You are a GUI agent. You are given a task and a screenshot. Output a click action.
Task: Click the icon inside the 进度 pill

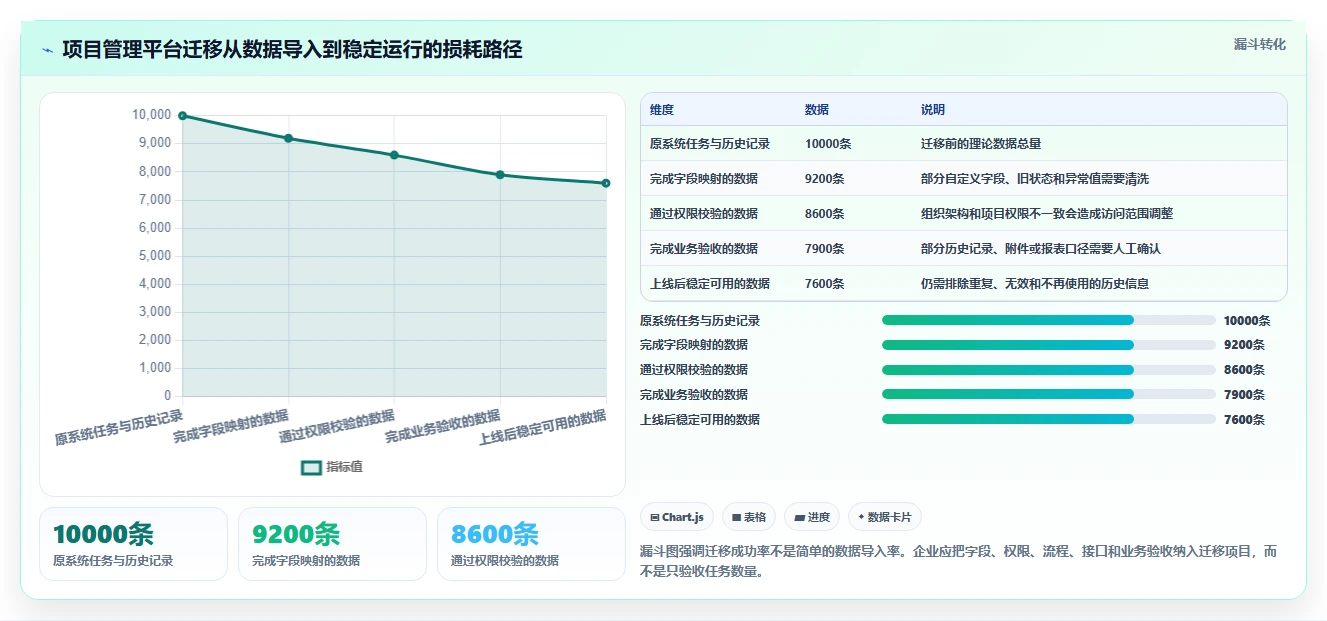799,518
